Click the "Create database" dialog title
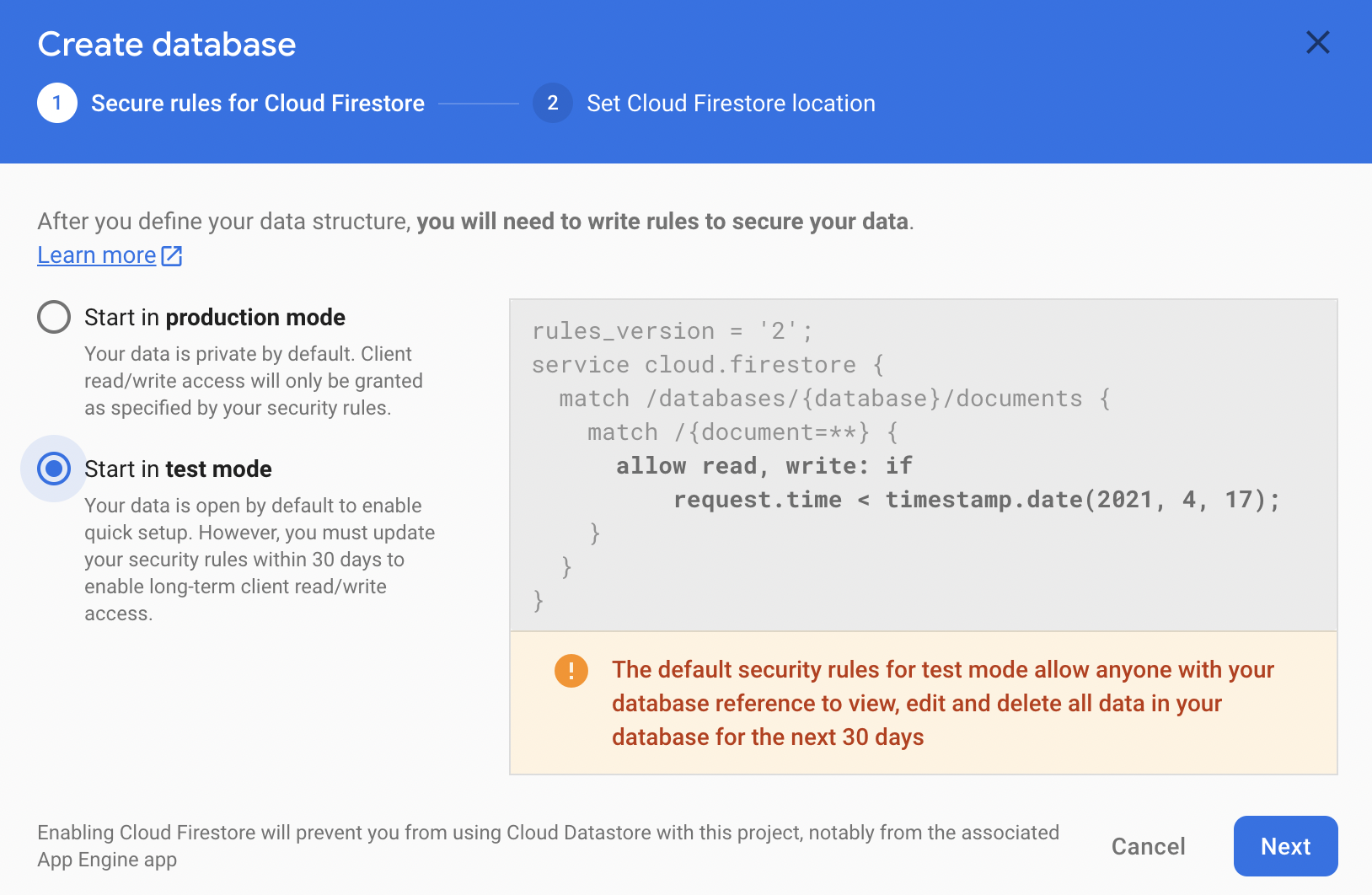Screen dimensions: 1372x895 click(x=167, y=44)
